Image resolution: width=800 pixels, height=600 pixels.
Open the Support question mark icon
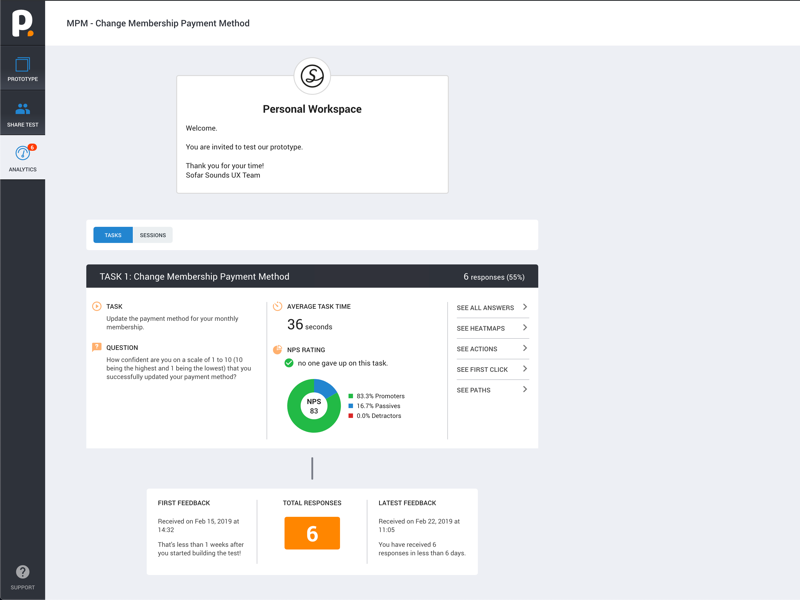click(22, 571)
